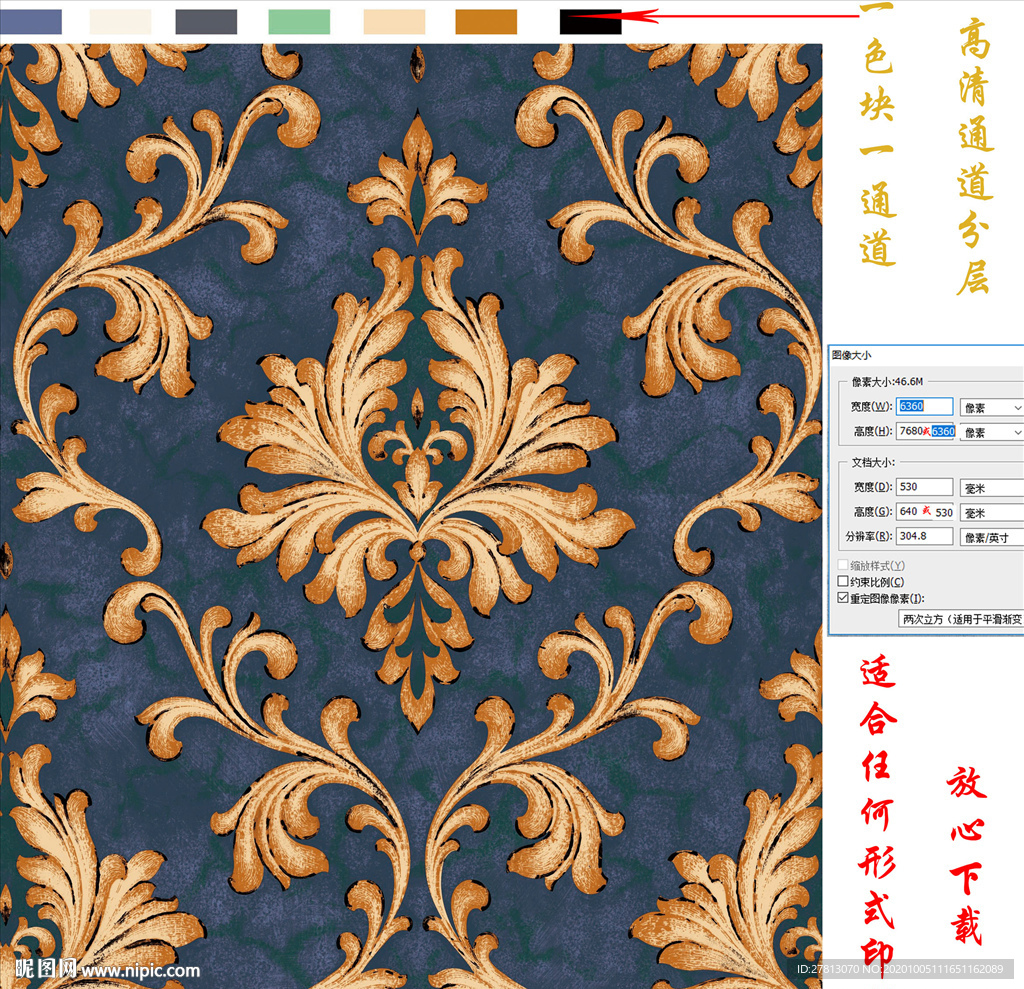The width and height of the screenshot is (1024, 989).
Task: Open the pixel width 像素 unit dropdown
Action: click(991, 407)
